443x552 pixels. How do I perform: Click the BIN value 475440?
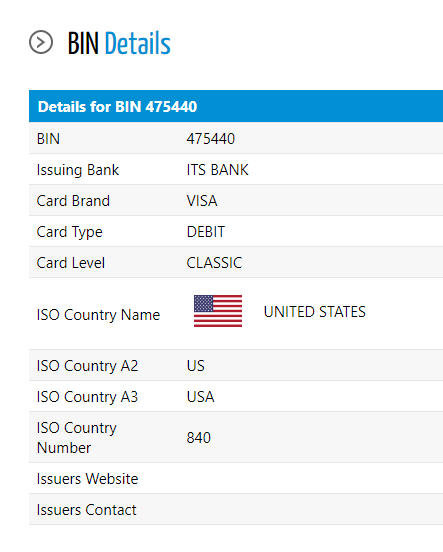[211, 139]
